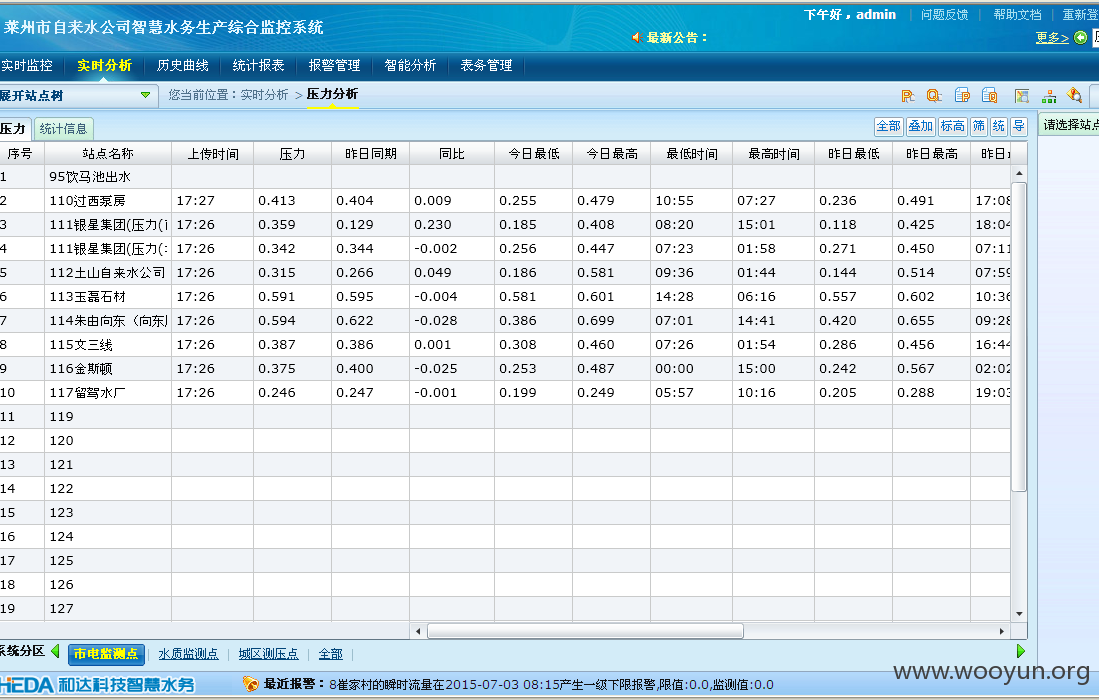Screen dimensions: 1099x700
Task: Click the 全部 button above the table
Action: pos(888,126)
